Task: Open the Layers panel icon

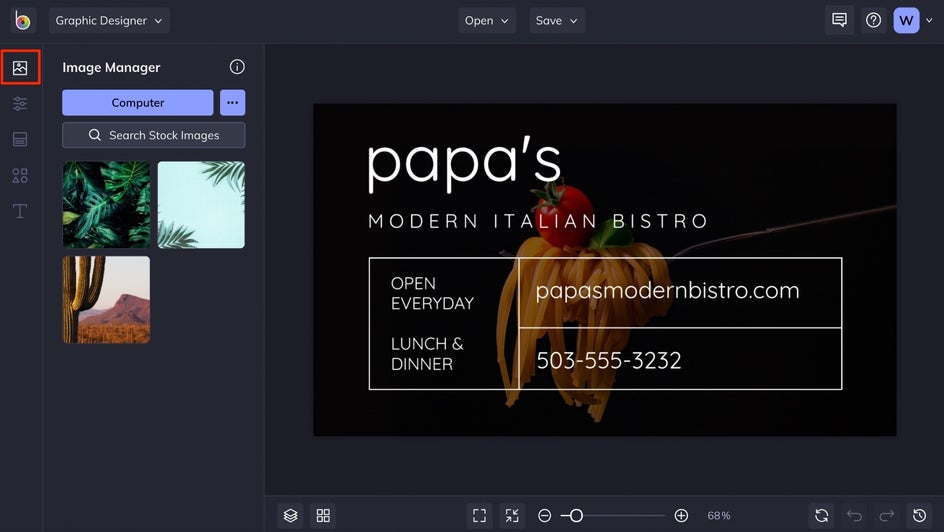Action: click(x=290, y=515)
